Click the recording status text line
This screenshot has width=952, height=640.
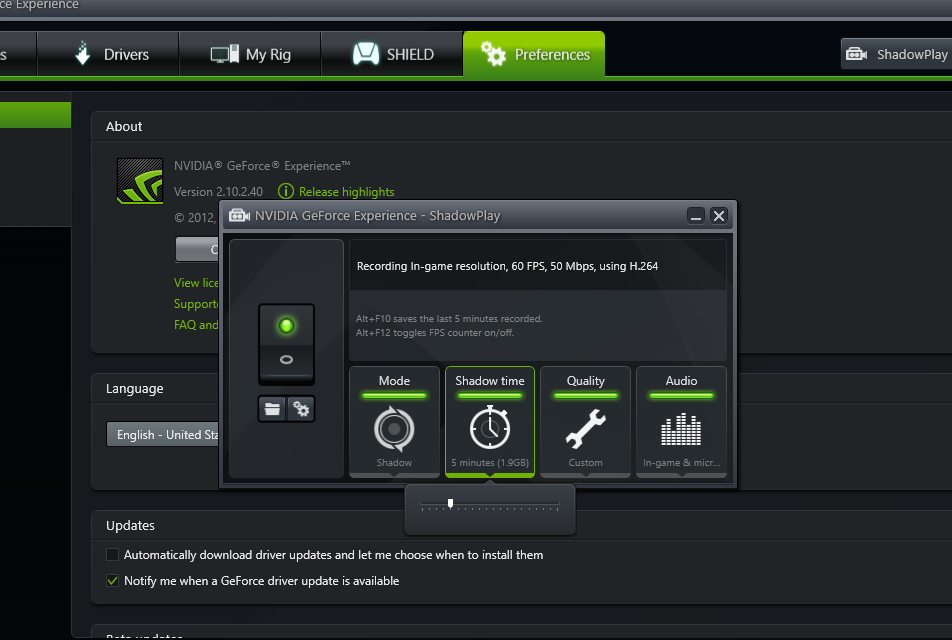pos(508,266)
